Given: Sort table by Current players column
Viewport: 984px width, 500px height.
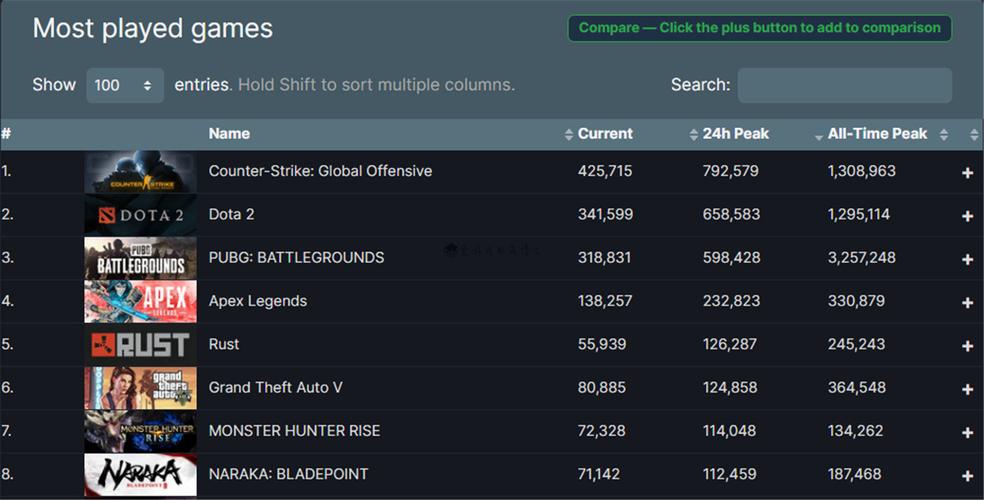Looking at the screenshot, I should click(x=605, y=134).
